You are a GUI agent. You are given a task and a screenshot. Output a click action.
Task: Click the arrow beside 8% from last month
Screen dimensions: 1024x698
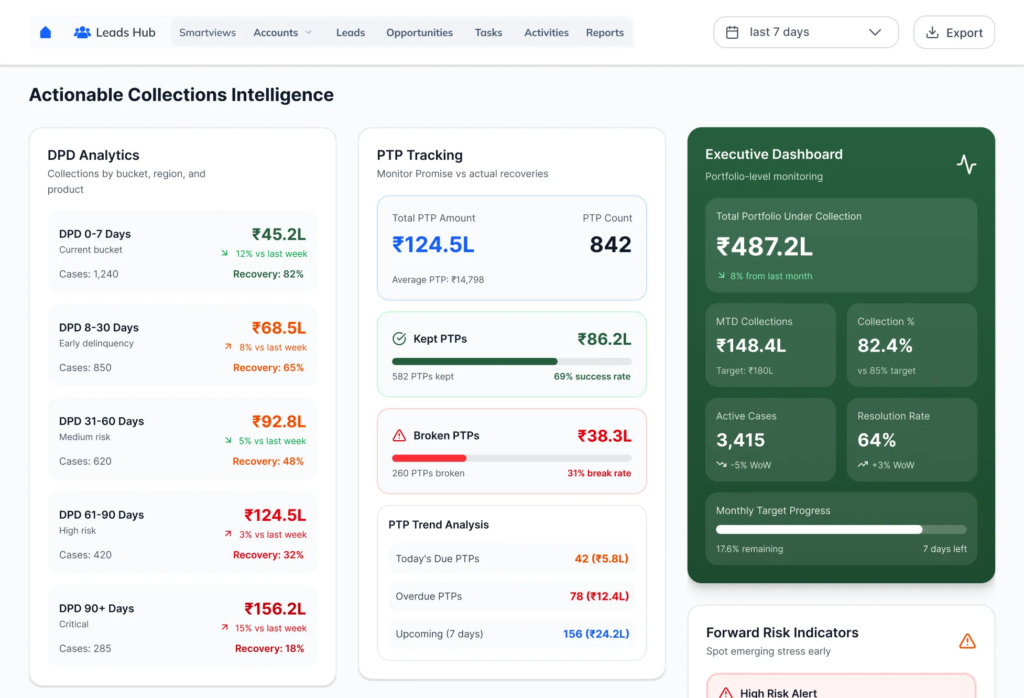pyautogui.click(x=721, y=276)
